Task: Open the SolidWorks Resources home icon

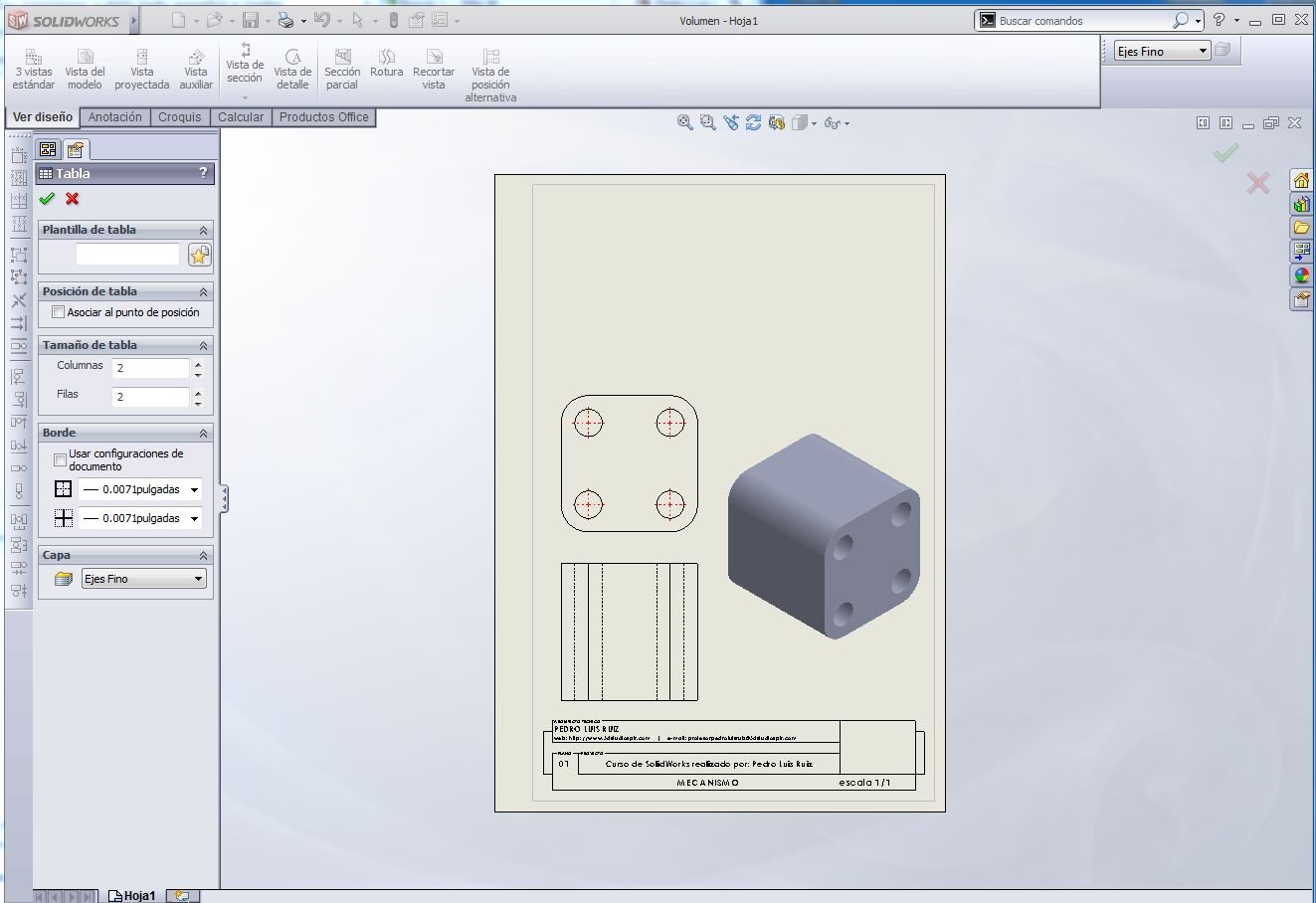Action: click(x=1301, y=180)
